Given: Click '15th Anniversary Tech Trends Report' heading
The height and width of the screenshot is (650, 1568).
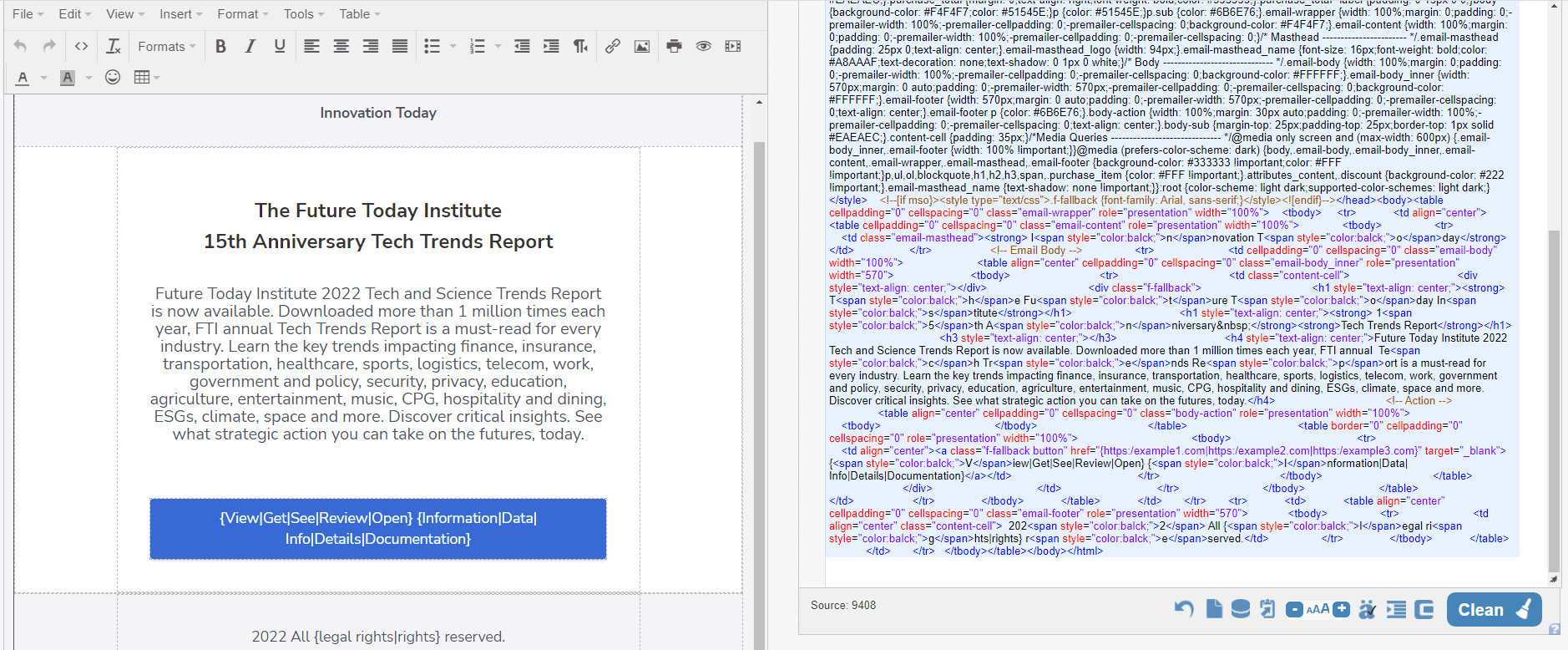Looking at the screenshot, I should coord(378,241).
